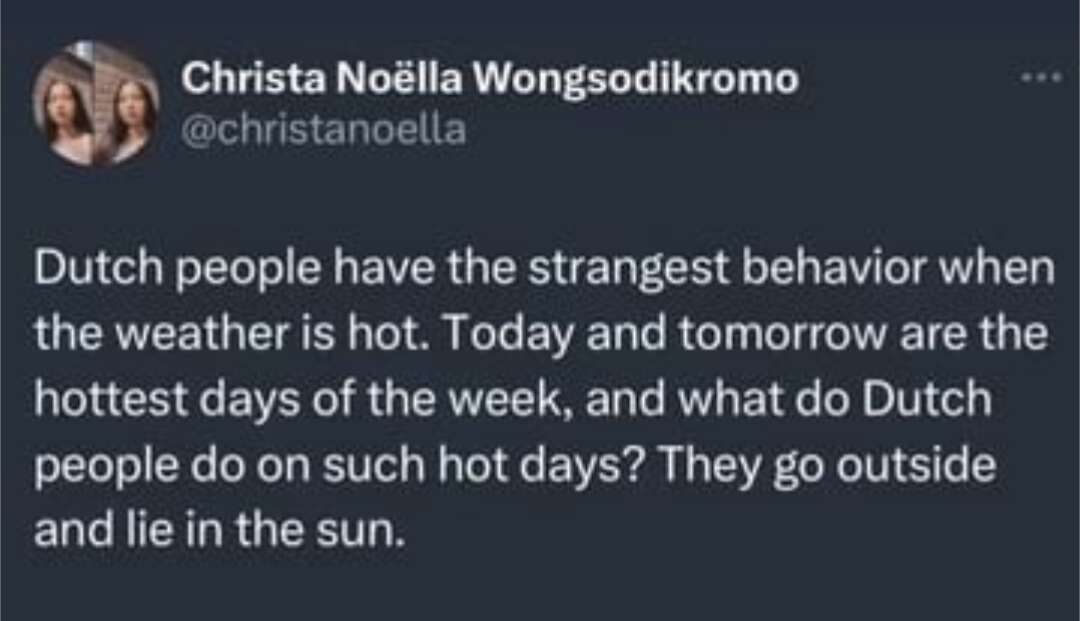Click the phrase 'and what do Dutch'
1080x621 pixels.
[x=804, y=401]
